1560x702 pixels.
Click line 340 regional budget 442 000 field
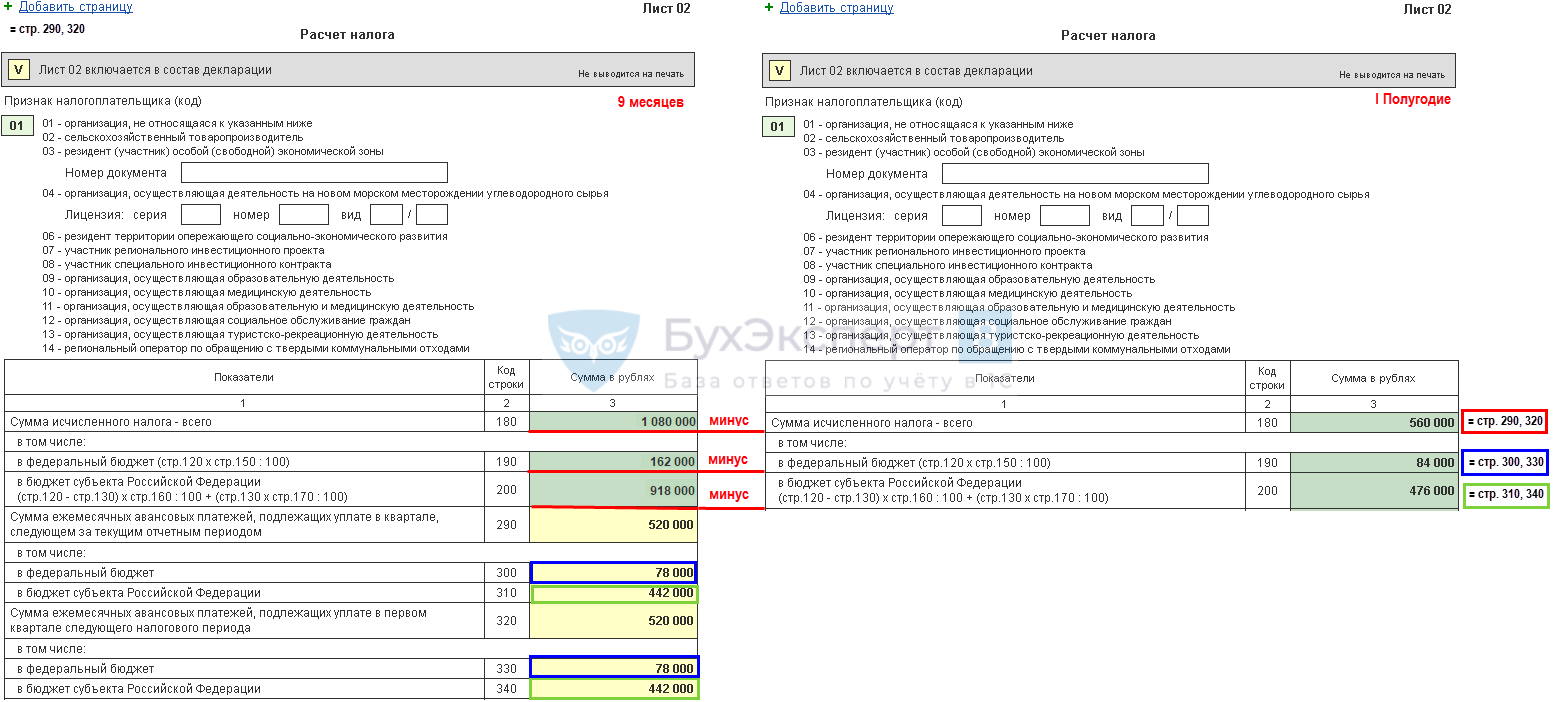coord(613,689)
